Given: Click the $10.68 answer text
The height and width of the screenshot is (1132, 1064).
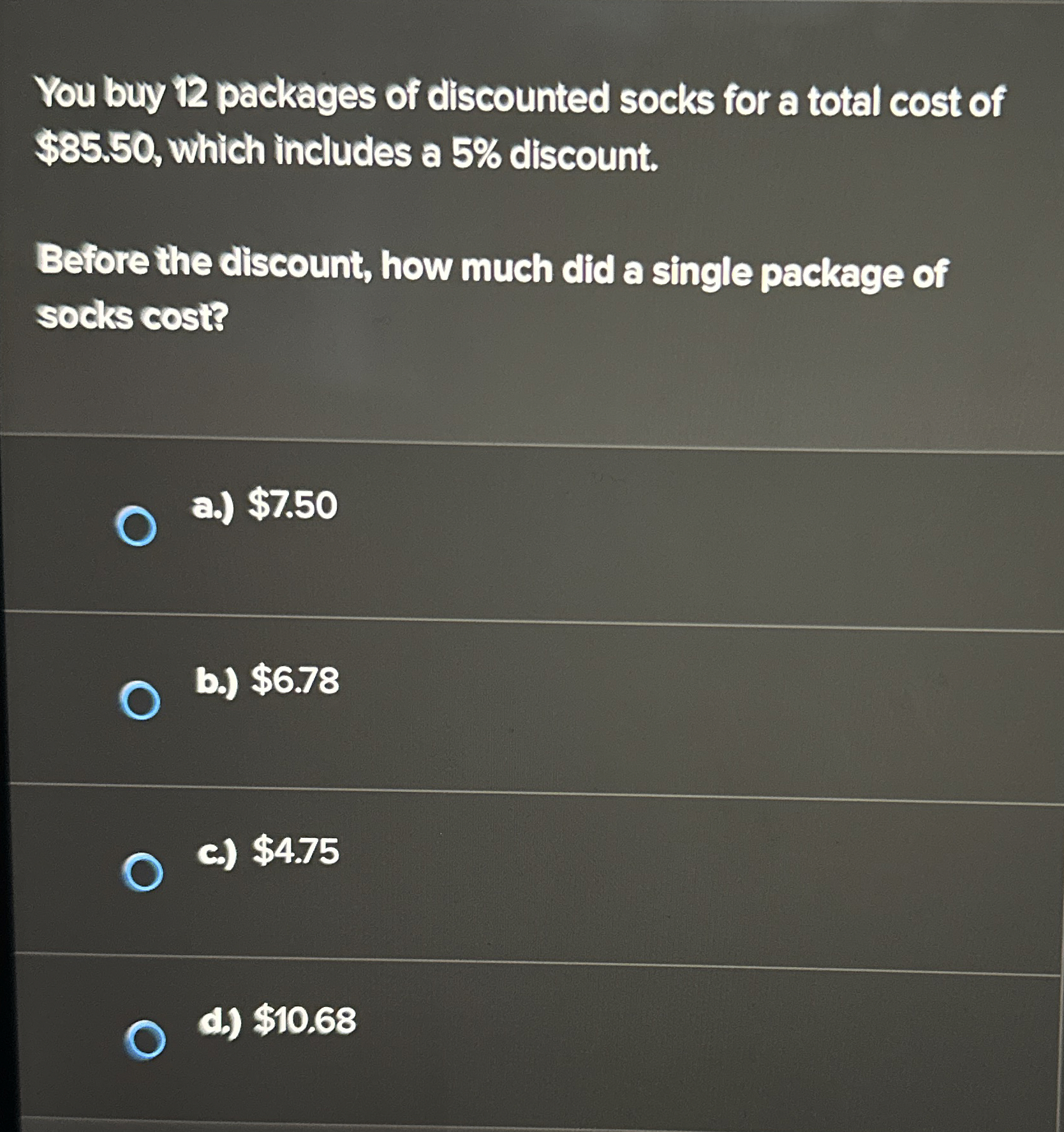Looking at the screenshot, I should [x=304, y=1020].
